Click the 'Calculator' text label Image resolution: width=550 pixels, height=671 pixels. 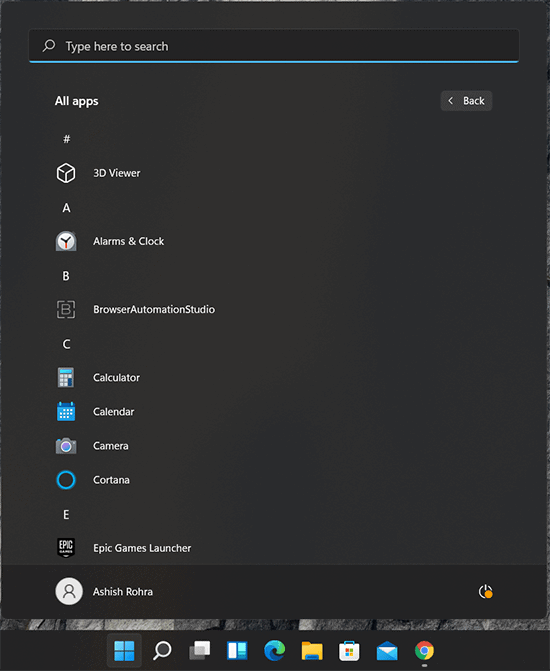[116, 377]
